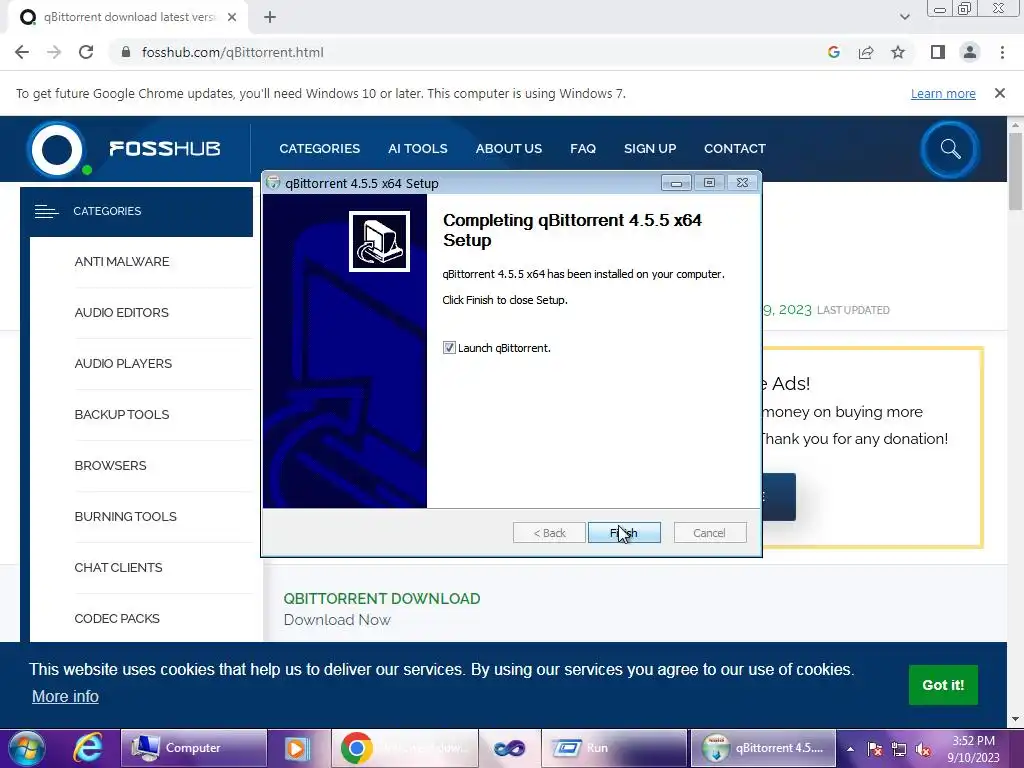
Task: Click the browser forward arrow
Action: coord(54,52)
